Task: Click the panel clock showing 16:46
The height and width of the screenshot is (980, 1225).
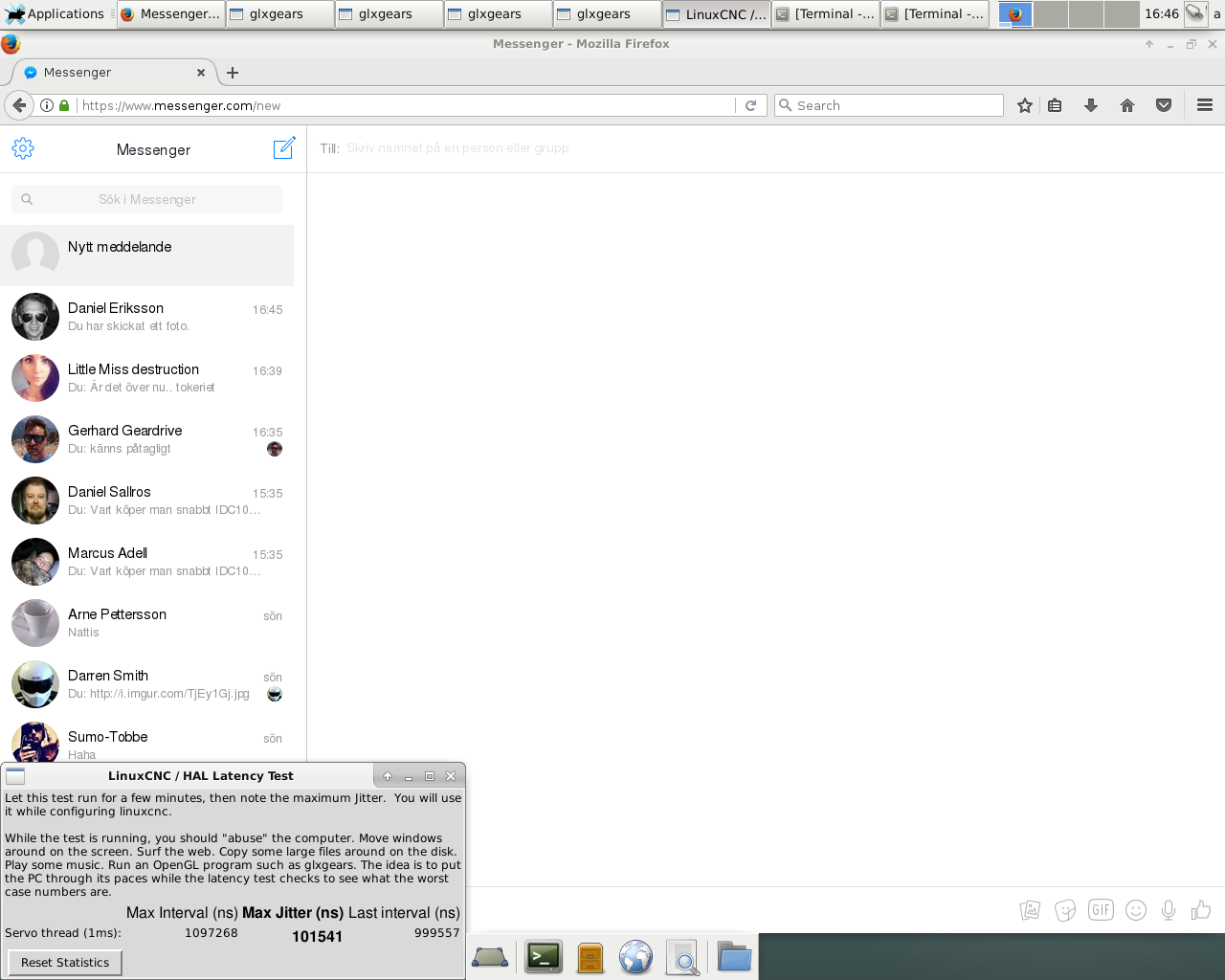Action: [1162, 14]
